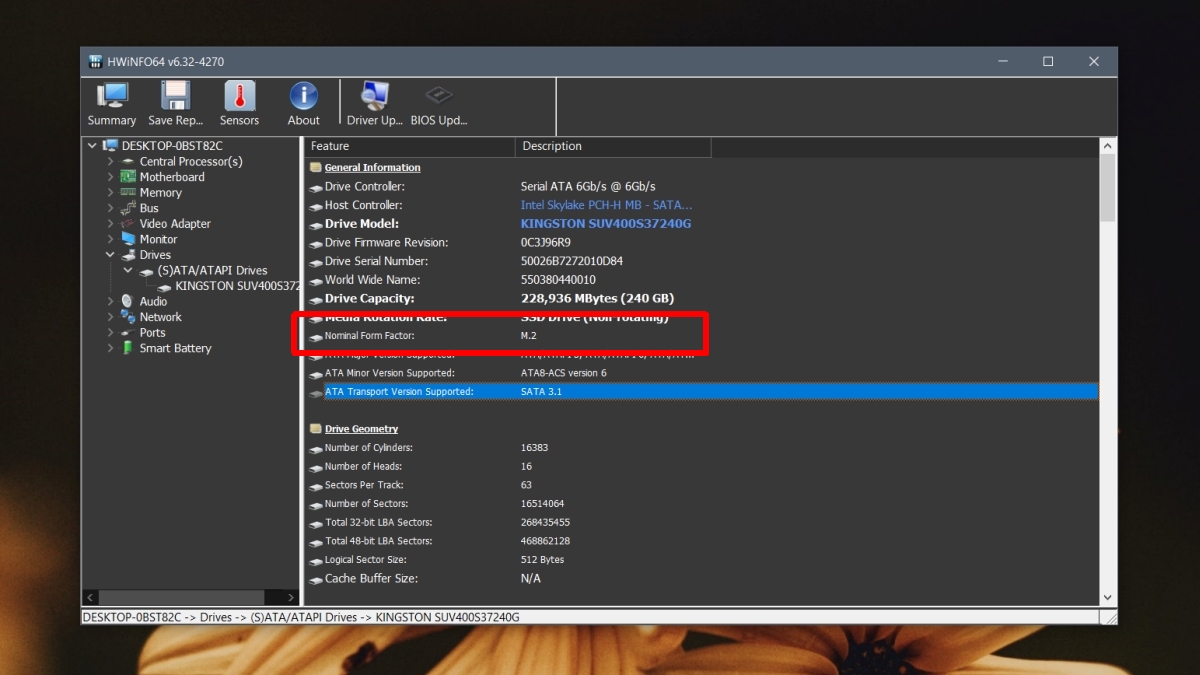Click the details scrollbar down arrow
The image size is (1200, 675).
(x=1107, y=598)
